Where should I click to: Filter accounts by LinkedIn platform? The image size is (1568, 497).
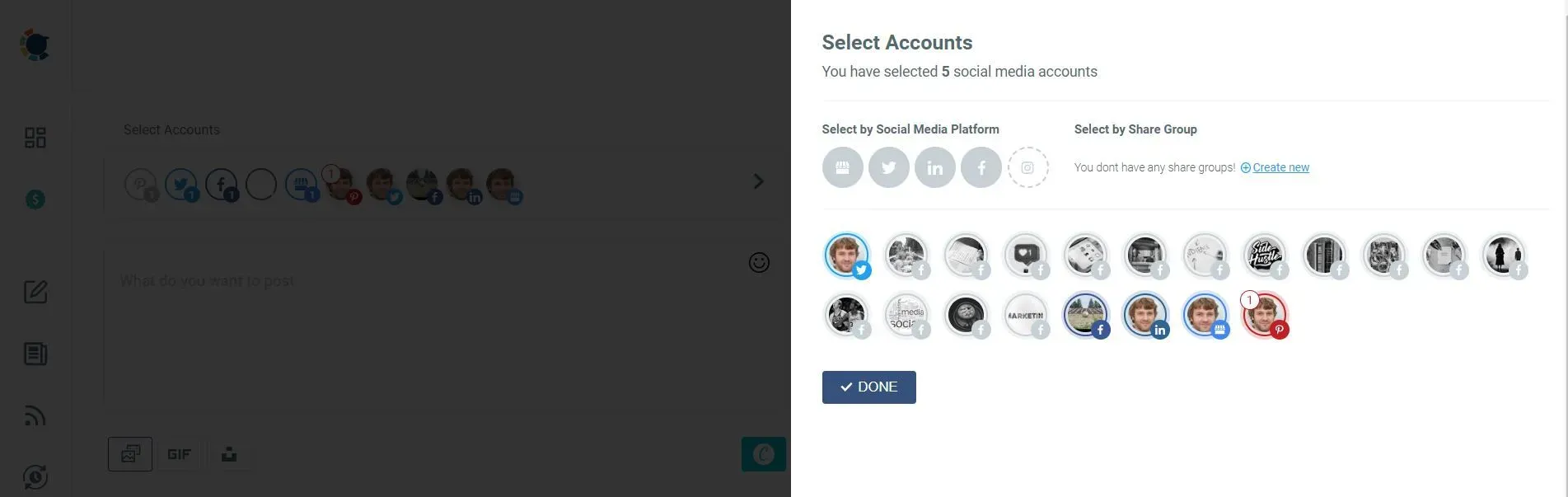(x=934, y=167)
